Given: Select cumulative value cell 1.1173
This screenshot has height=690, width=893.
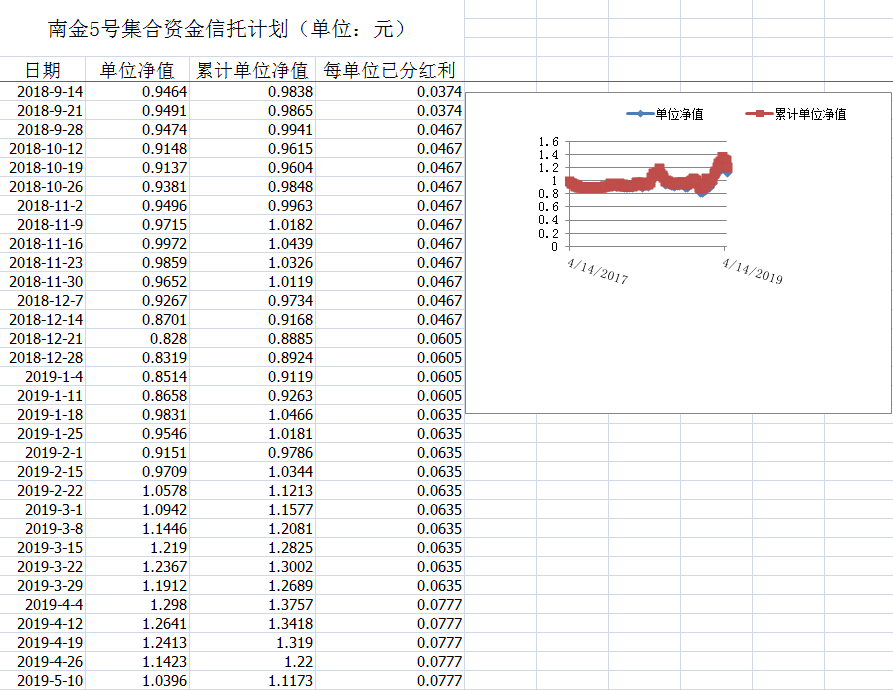Looking at the screenshot, I should point(252,681).
